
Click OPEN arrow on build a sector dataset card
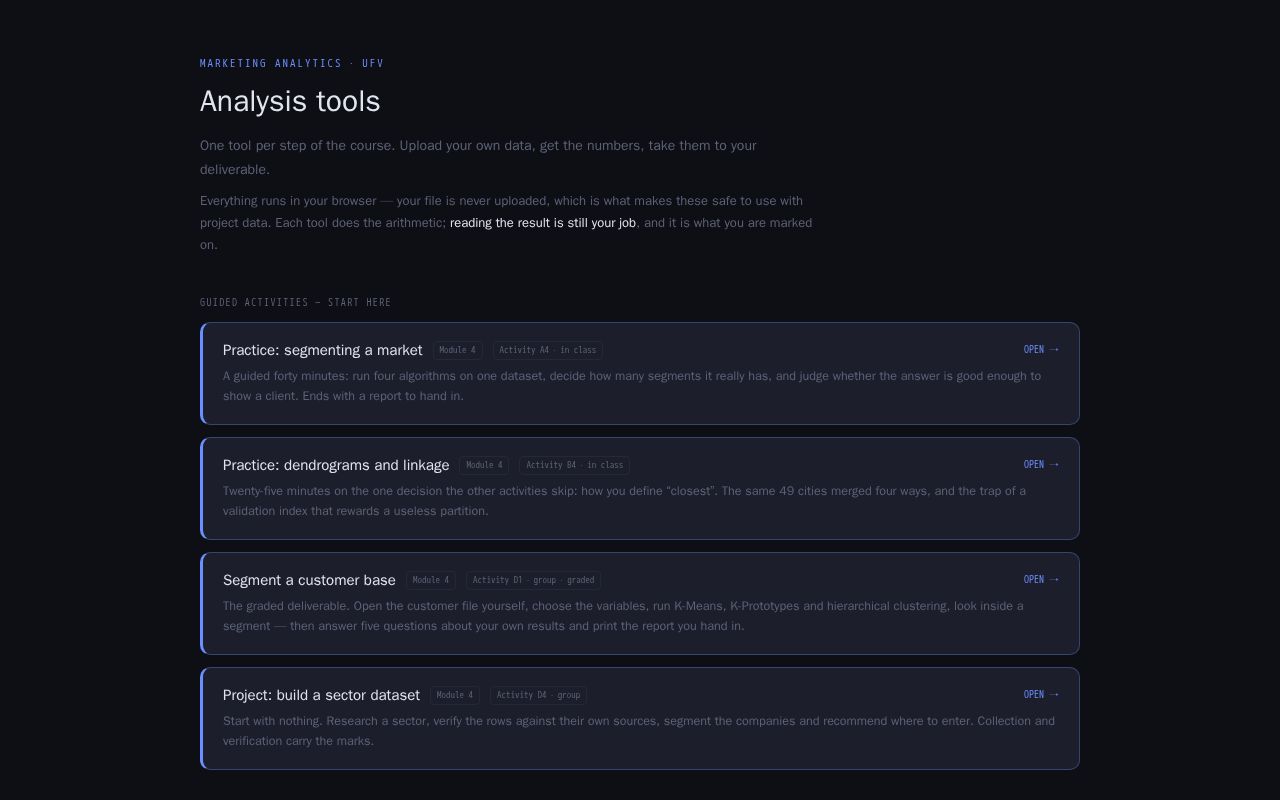pyautogui.click(x=1041, y=695)
